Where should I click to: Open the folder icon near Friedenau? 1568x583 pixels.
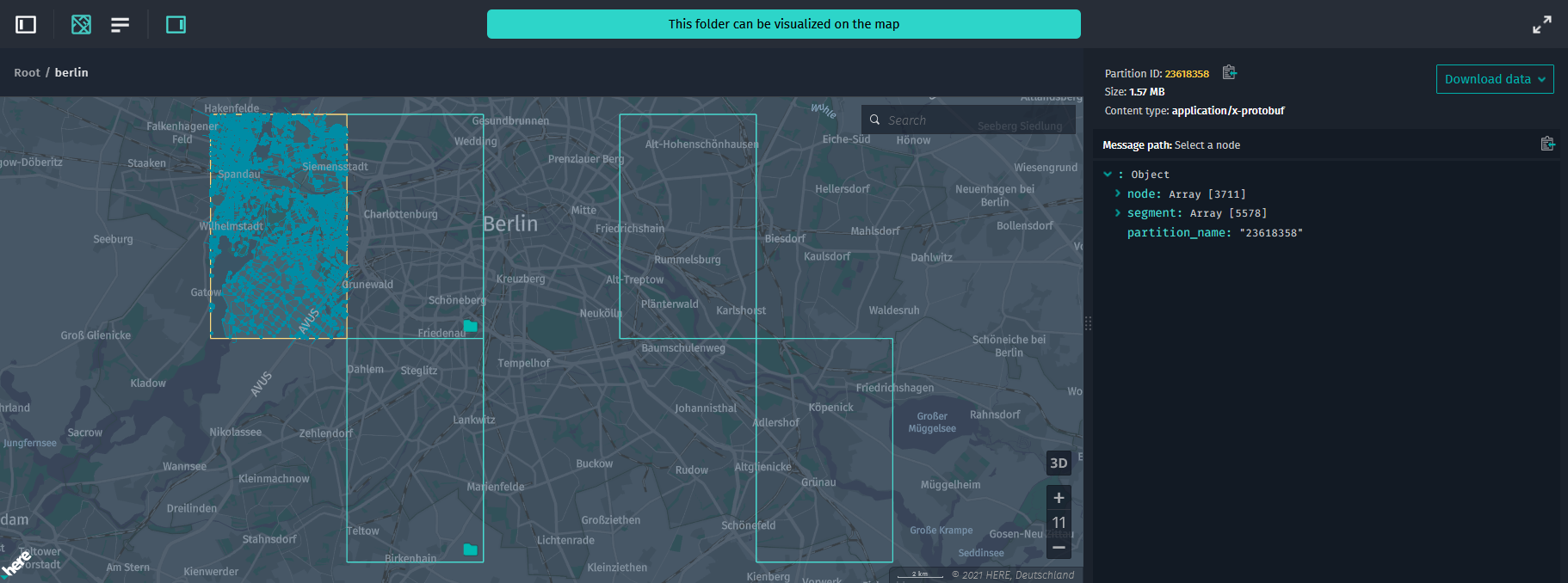[471, 326]
